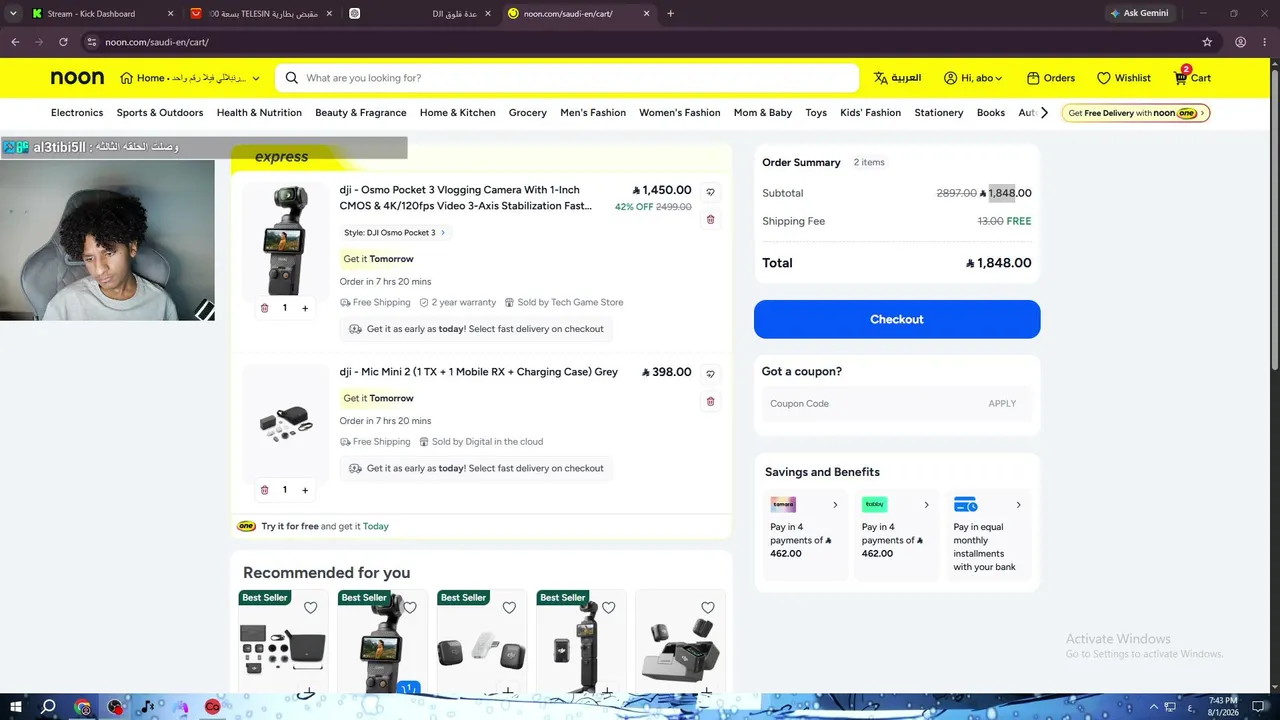
Task: Expand the Tabby pay in 4 option
Action: pyautogui.click(x=897, y=534)
